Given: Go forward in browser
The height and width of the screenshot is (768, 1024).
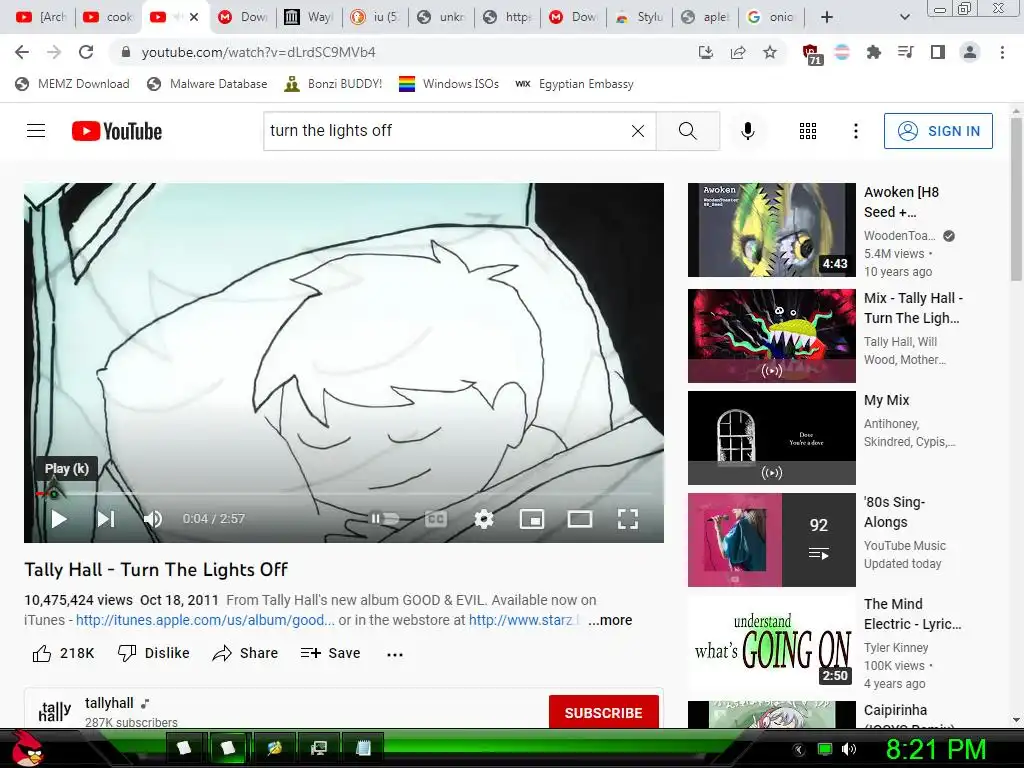Looking at the screenshot, I should tap(54, 52).
